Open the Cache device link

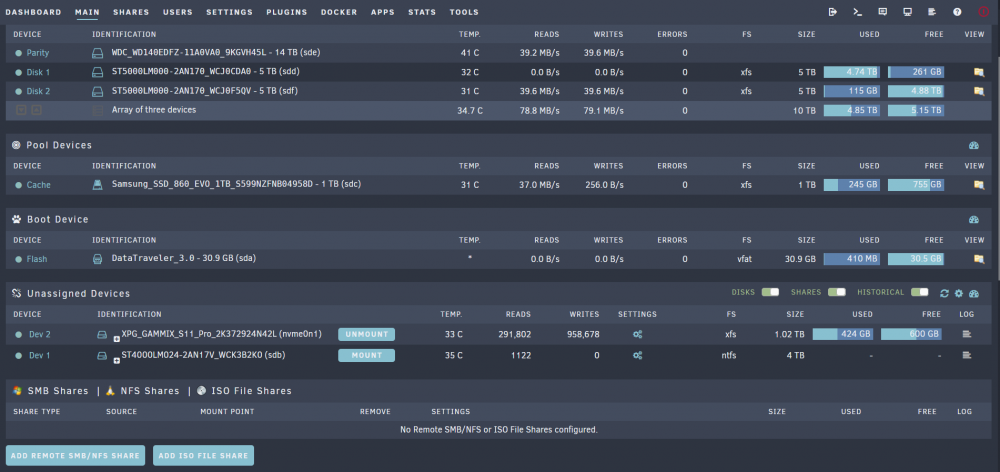(x=38, y=185)
